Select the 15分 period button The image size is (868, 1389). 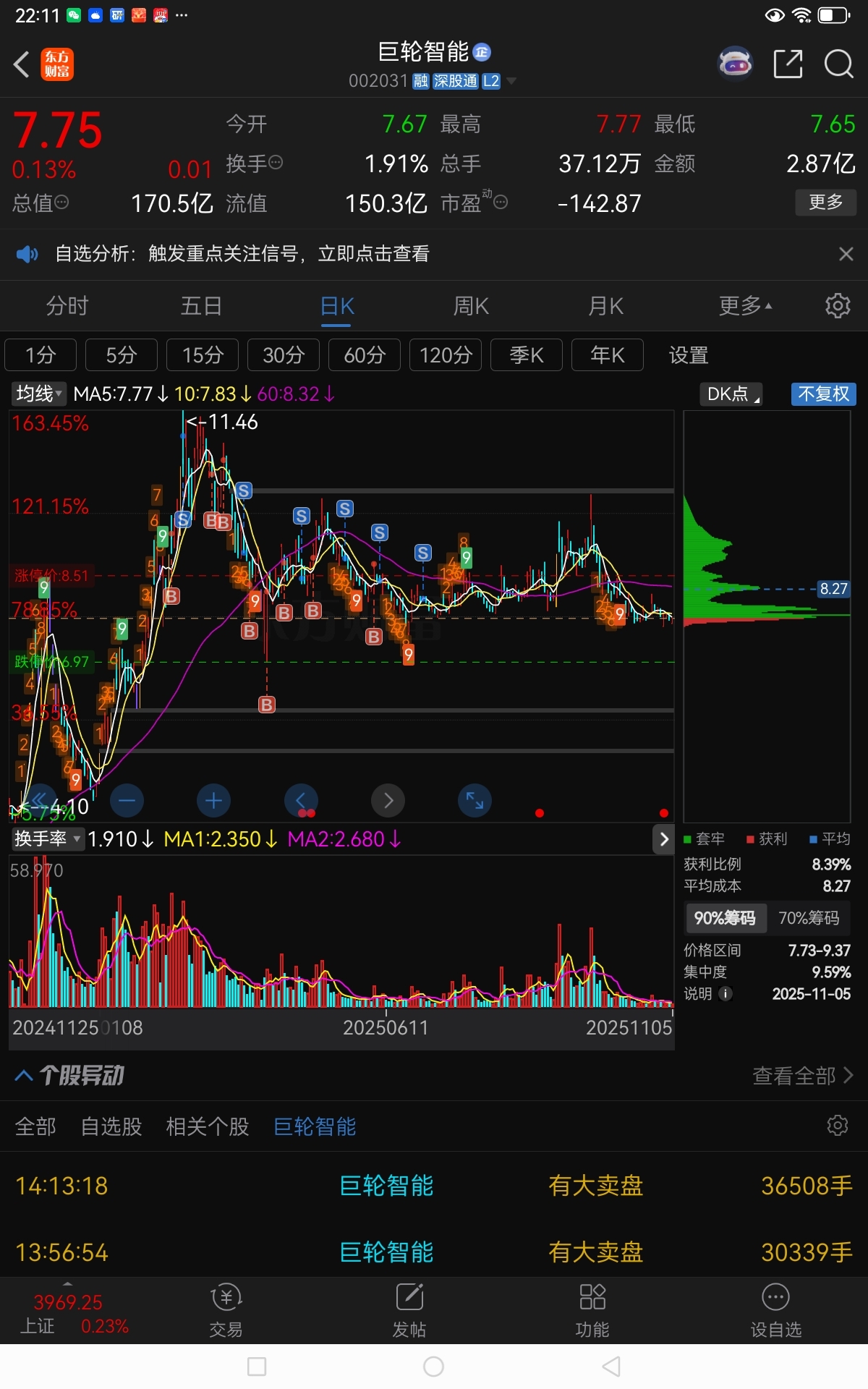[203, 354]
